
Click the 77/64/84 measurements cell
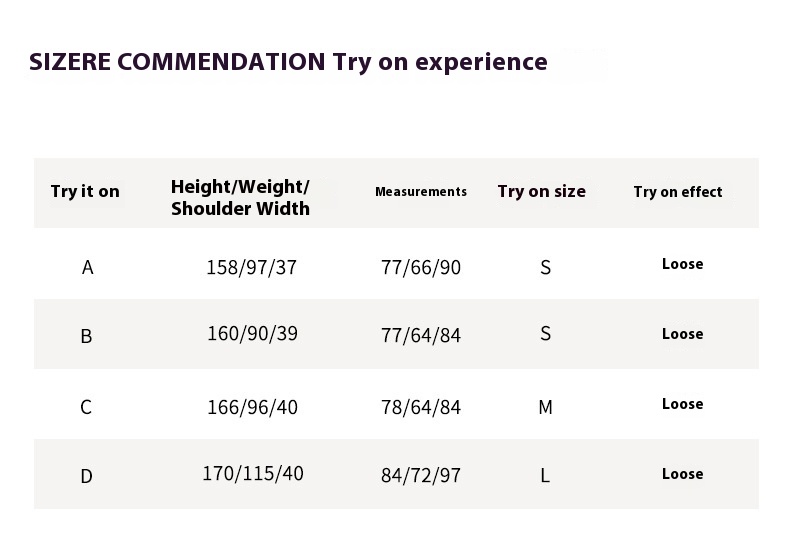(x=421, y=335)
